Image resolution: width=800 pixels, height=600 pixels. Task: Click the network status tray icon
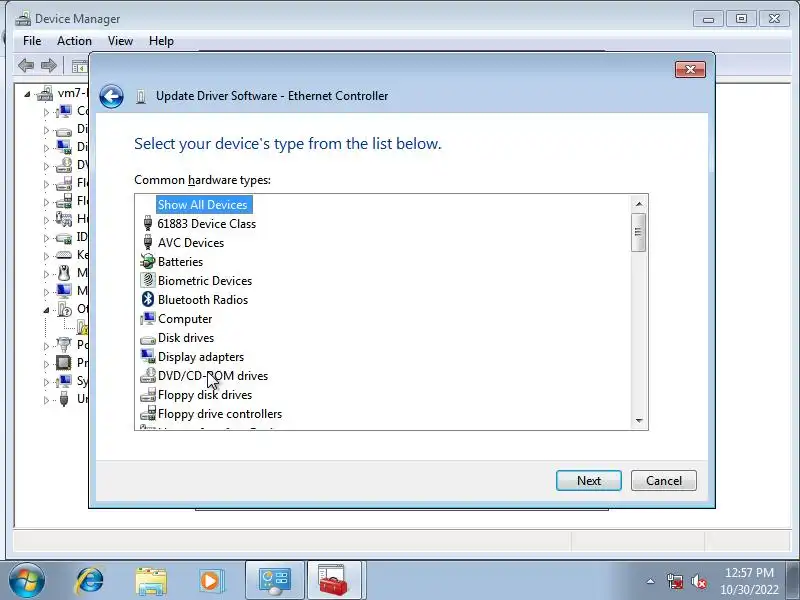pyautogui.click(x=674, y=581)
